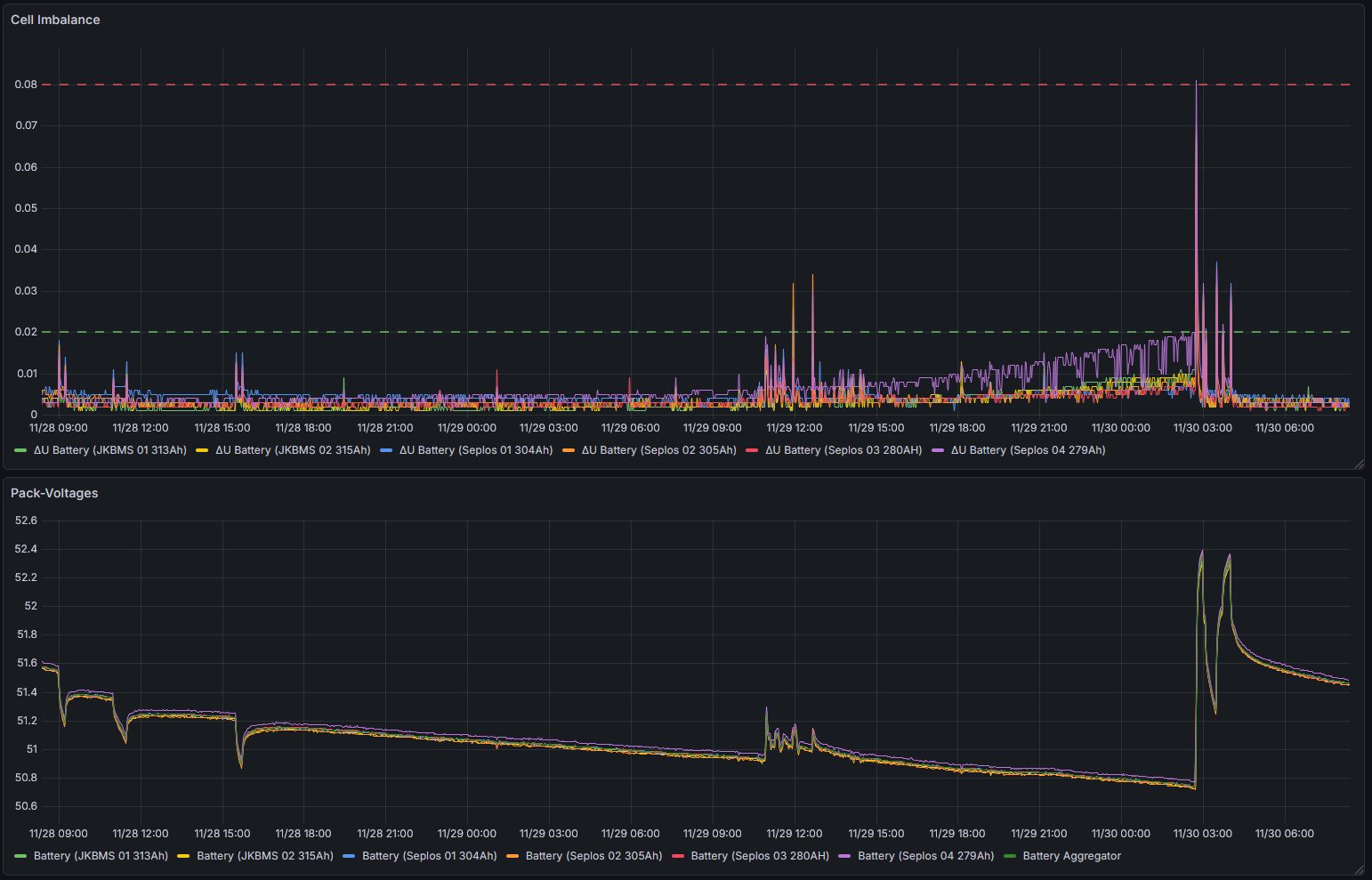This screenshot has width=1372, height=880.
Task: Open the Pack-Voltages panel title menu
Action: point(54,493)
